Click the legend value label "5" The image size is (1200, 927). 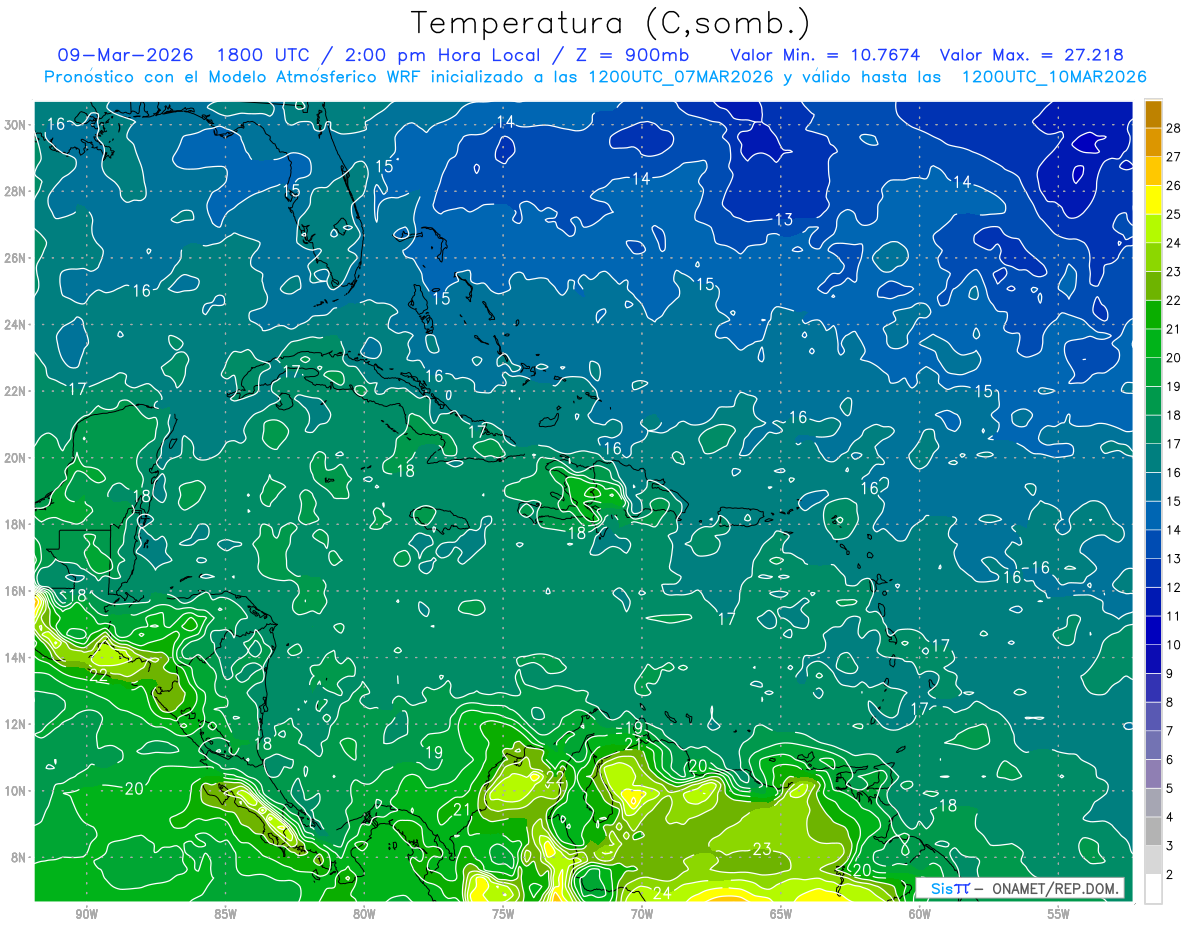click(1171, 788)
